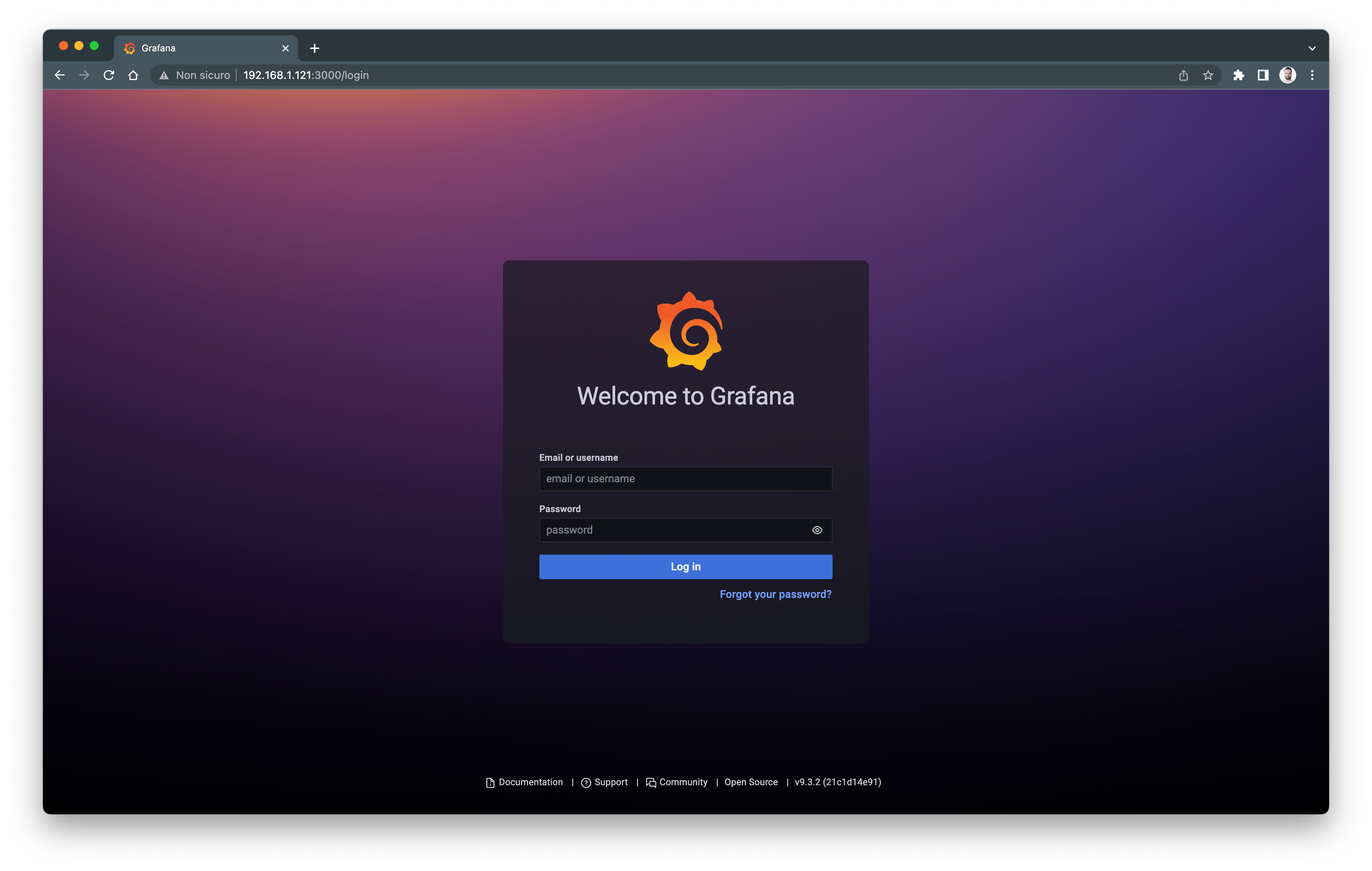The width and height of the screenshot is (1372, 871).
Task: Expand the tab search dropdown arrow
Action: point(1312,48)
